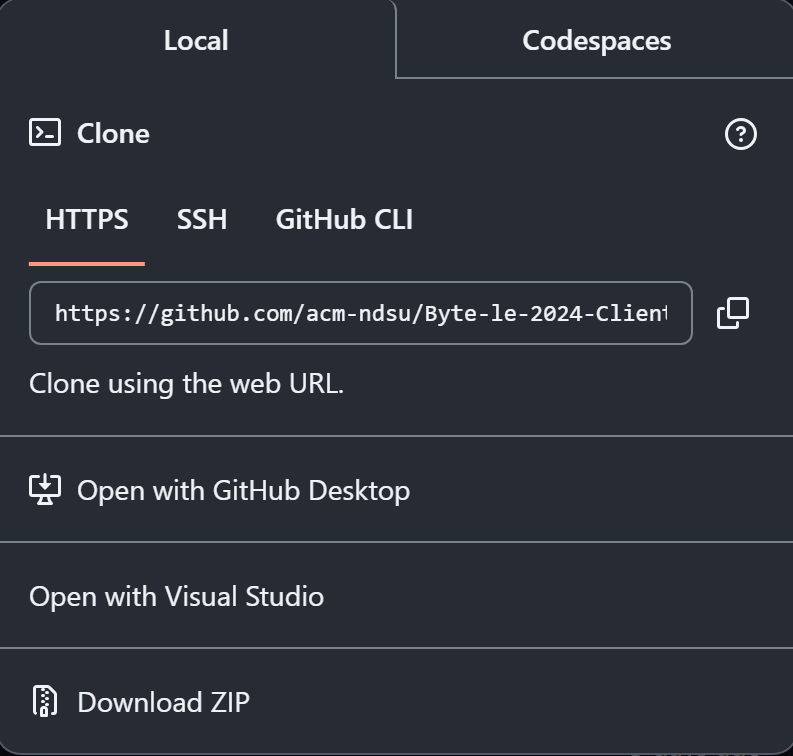Click inside the HTTPS clone URL field
Viewport: 793px width, 756px height.
tap(360, 313)
